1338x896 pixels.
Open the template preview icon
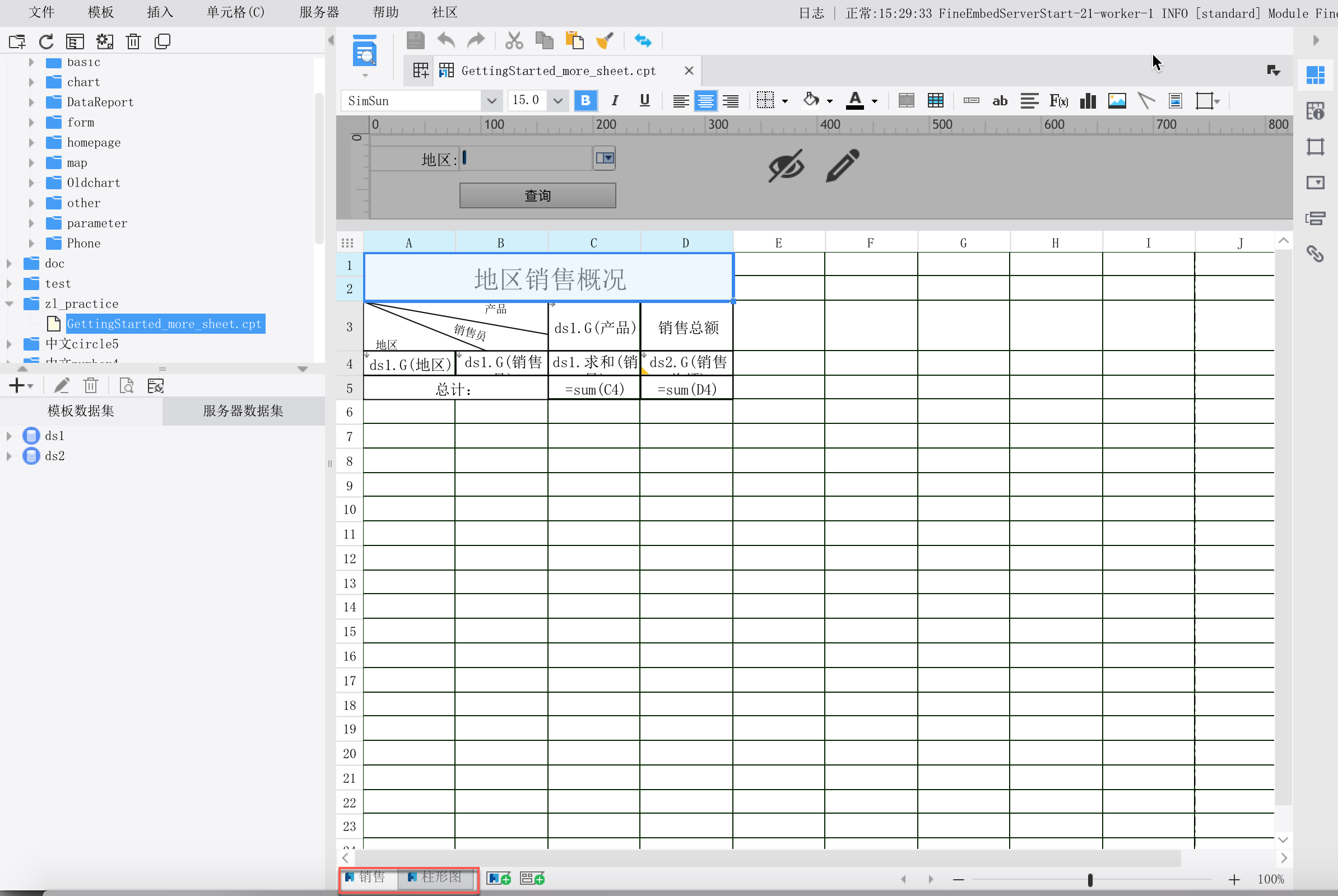click(365, 52)
